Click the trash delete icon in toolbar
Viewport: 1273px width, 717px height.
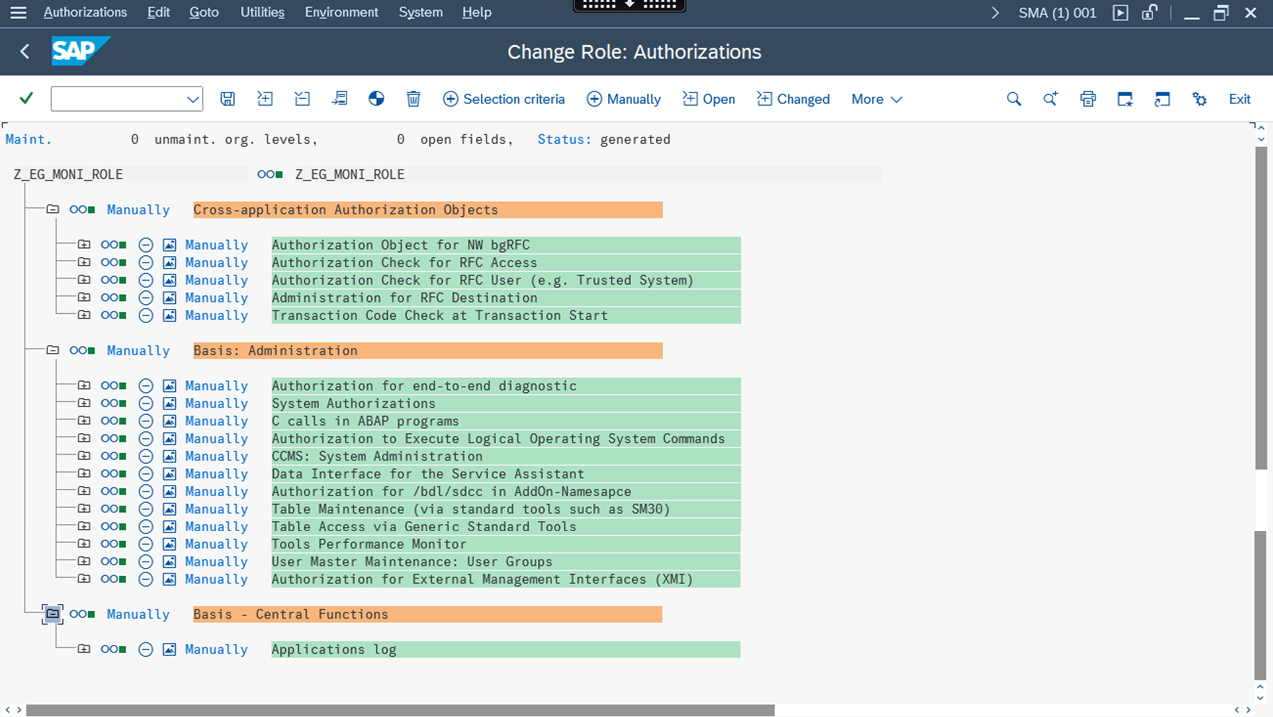[413, 99]
